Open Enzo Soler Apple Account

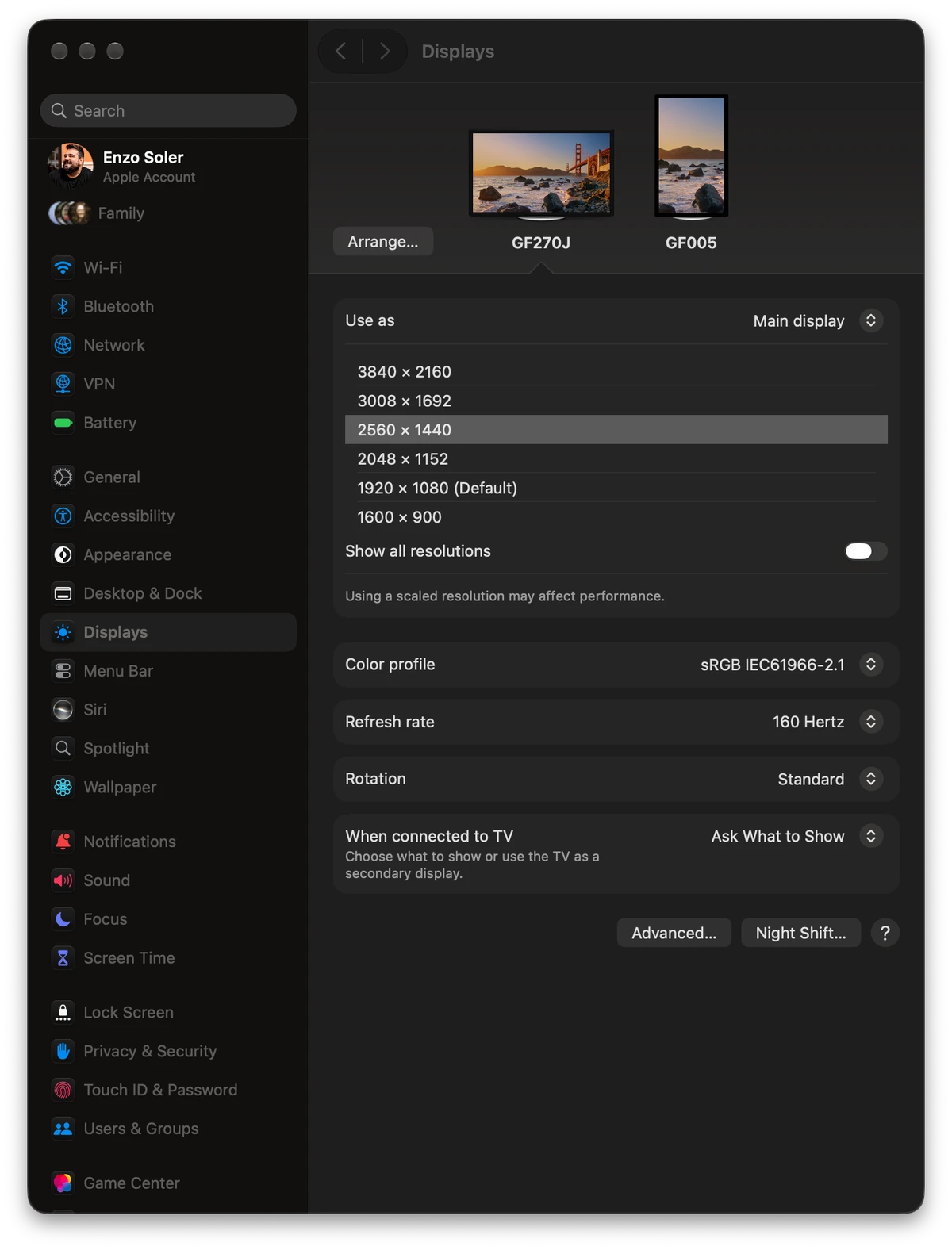pyautogui.click(x=168, y=167)
